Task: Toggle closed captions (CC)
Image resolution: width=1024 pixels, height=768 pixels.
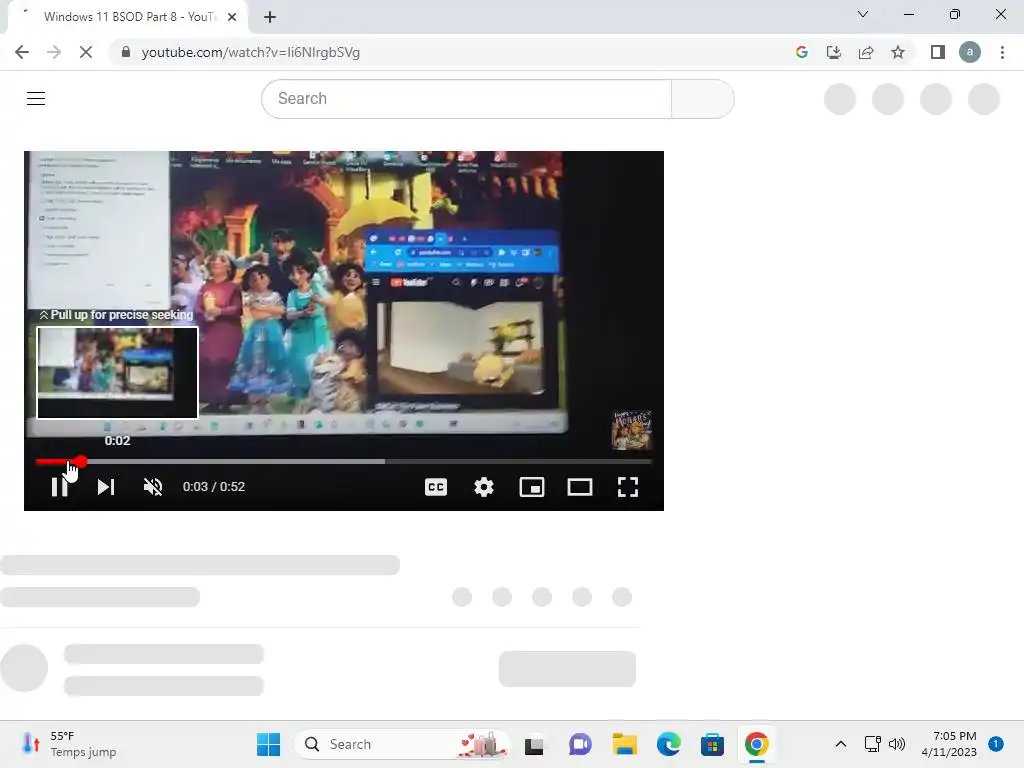Action: pos(436,487)
